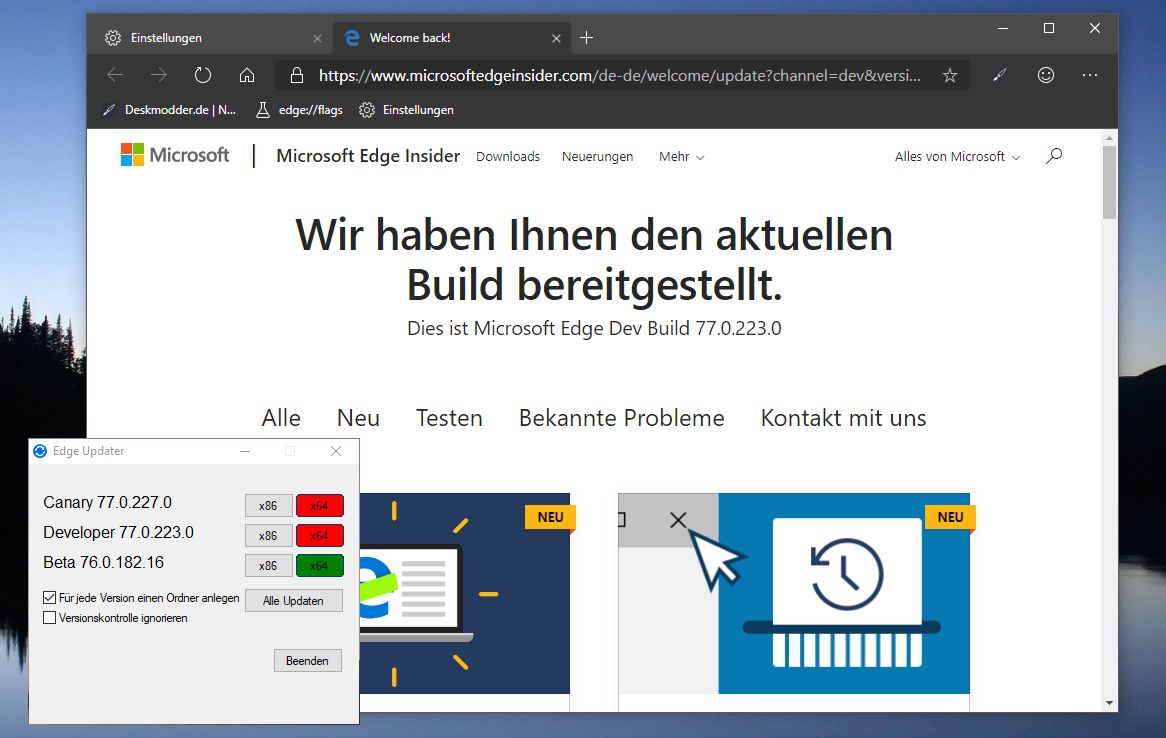Minimize the Edge Updater window
The image size is (1166, 738).
245,451
